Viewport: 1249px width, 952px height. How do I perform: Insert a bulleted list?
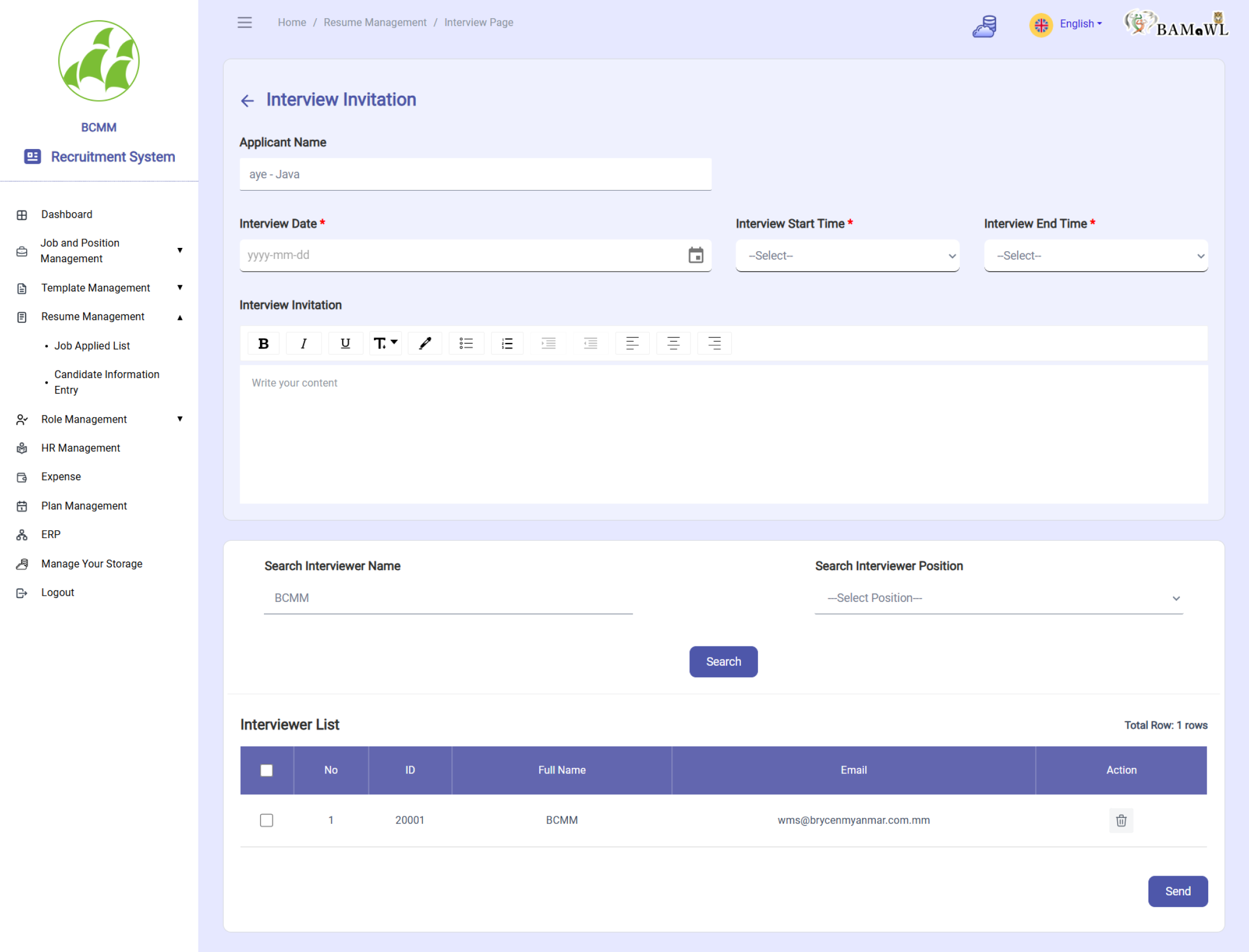(x=466, y=344)
